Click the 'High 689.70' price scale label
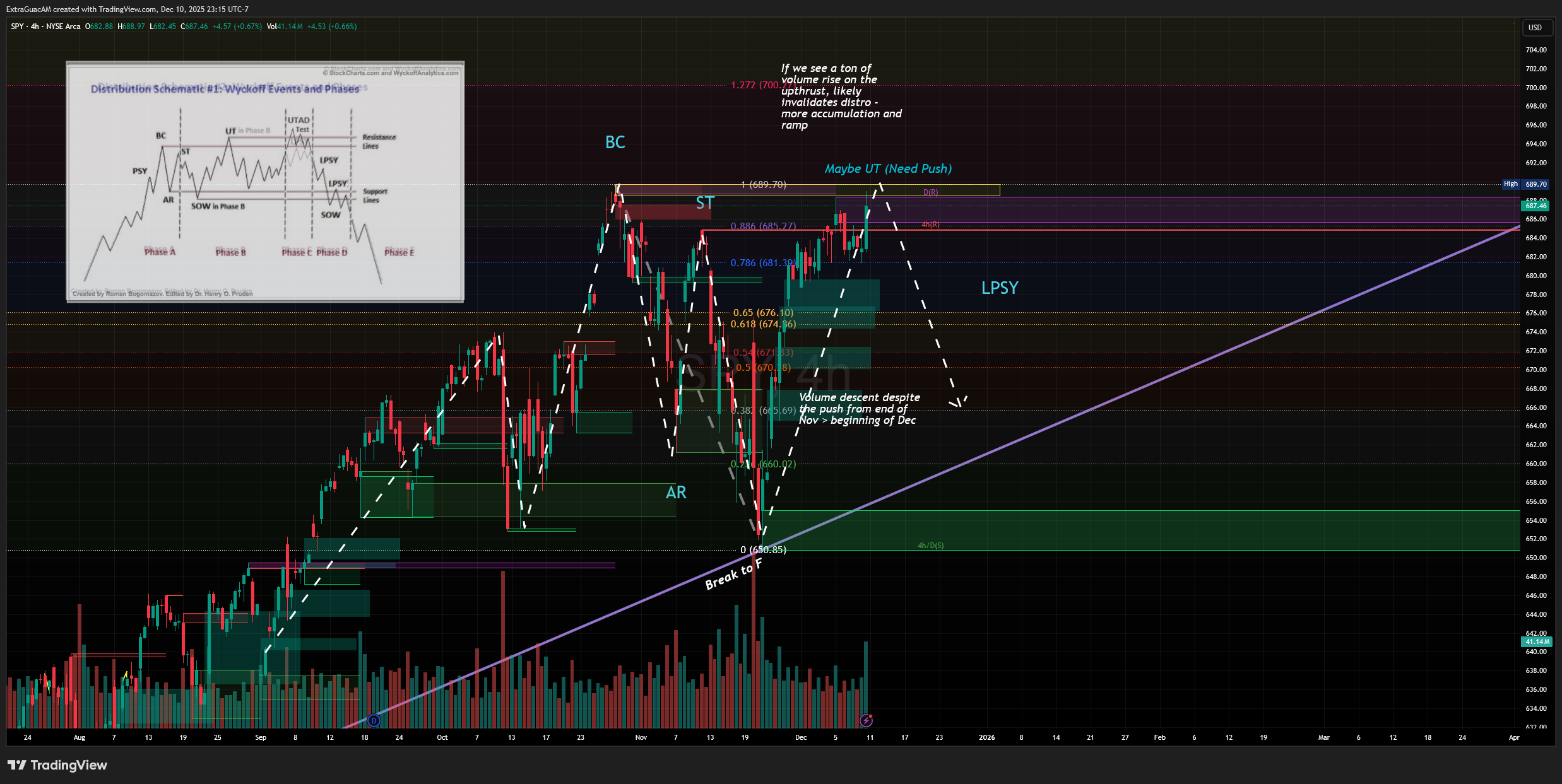 coord(1525,184)
